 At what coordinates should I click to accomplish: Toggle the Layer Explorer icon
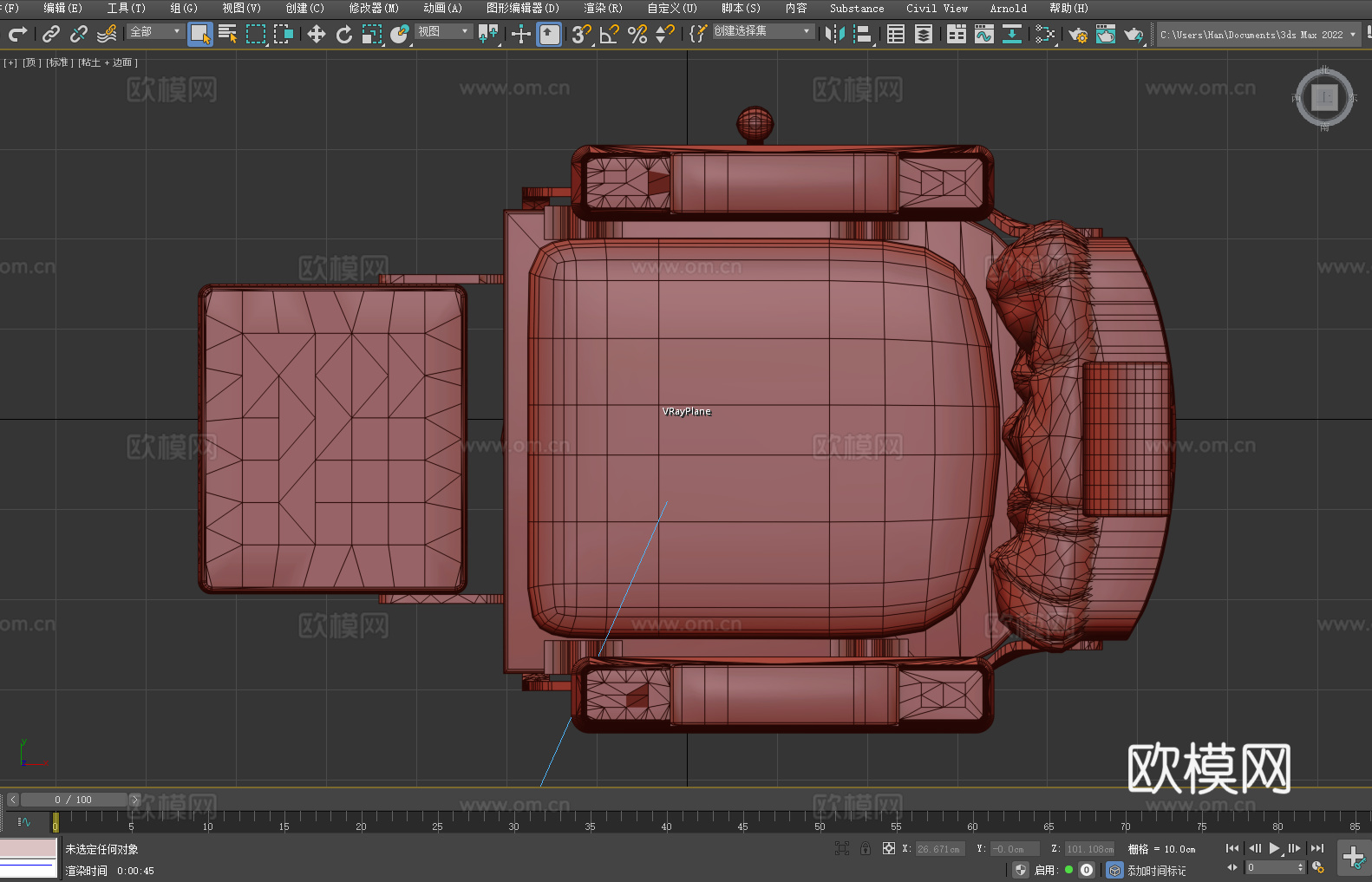coord(924,34)
